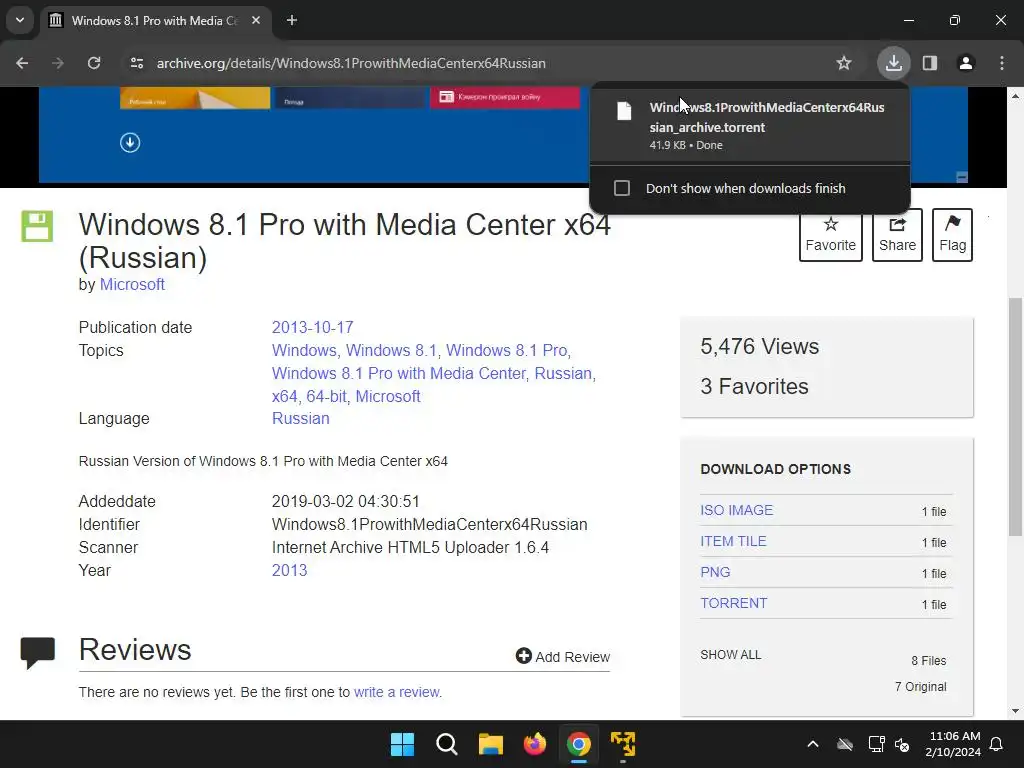The width and height of the screenshot is (1024, 768).
Task: Click 'write a review' link
Action: click(396, 692)
